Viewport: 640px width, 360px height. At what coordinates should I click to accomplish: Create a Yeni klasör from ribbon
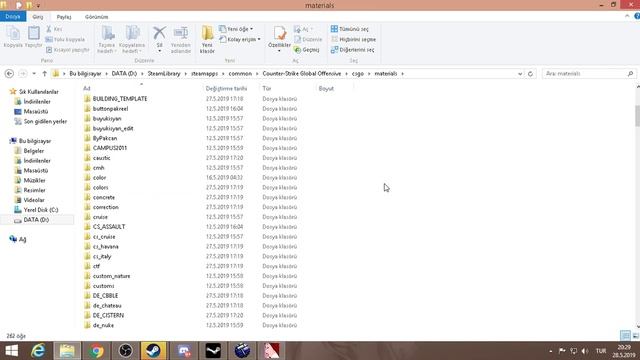pyautogui.click(x=207, y=39)
